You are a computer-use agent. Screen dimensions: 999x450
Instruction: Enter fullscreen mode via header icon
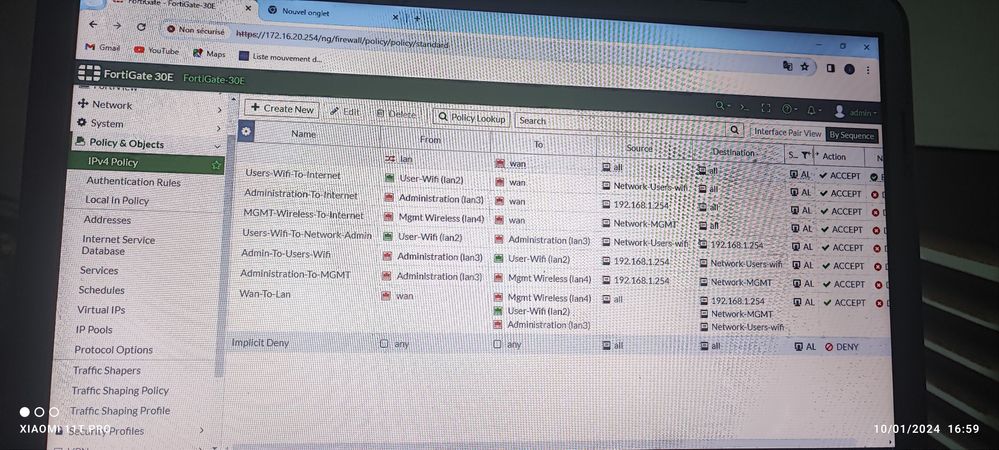point(766,108)
